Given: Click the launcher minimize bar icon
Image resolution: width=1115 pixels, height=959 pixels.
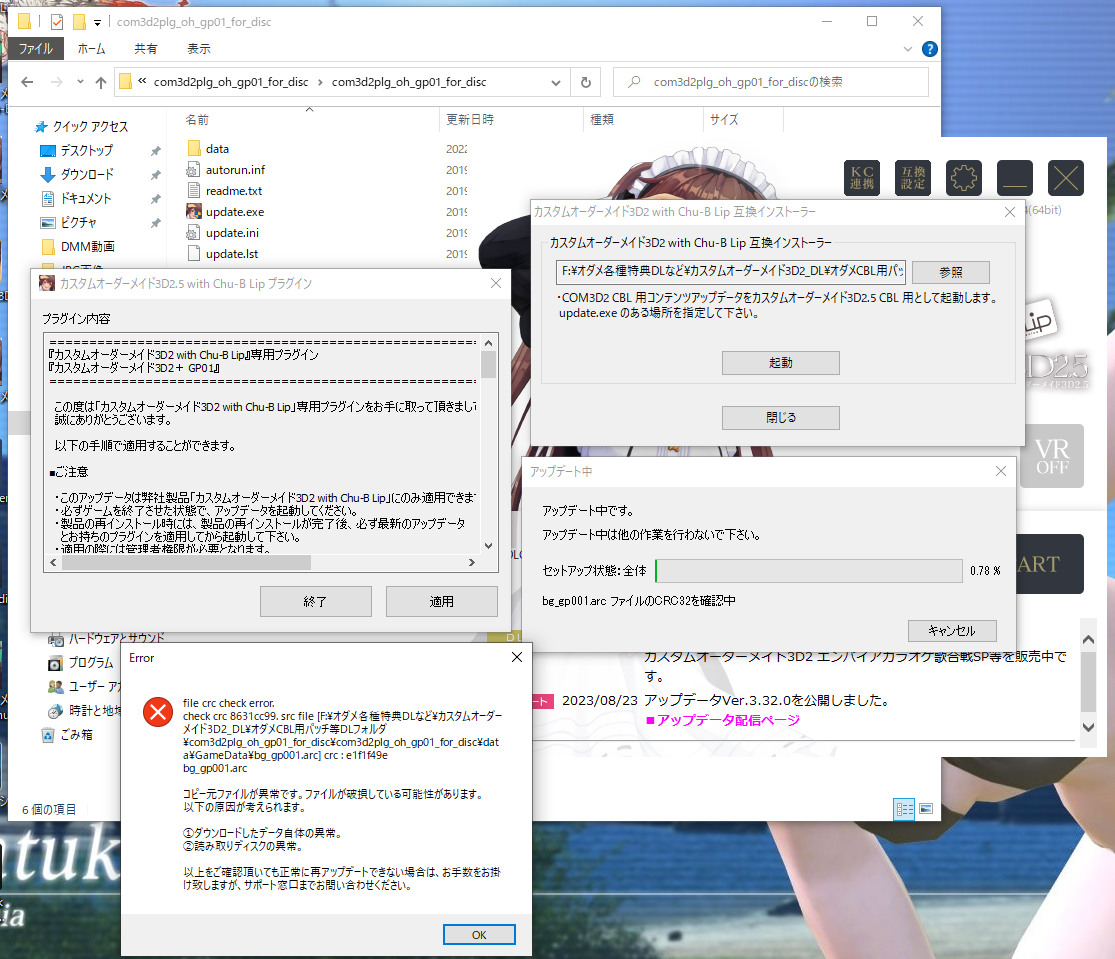Looking at the screenshot, I should pyautogui.click(x=1015, y=178).
